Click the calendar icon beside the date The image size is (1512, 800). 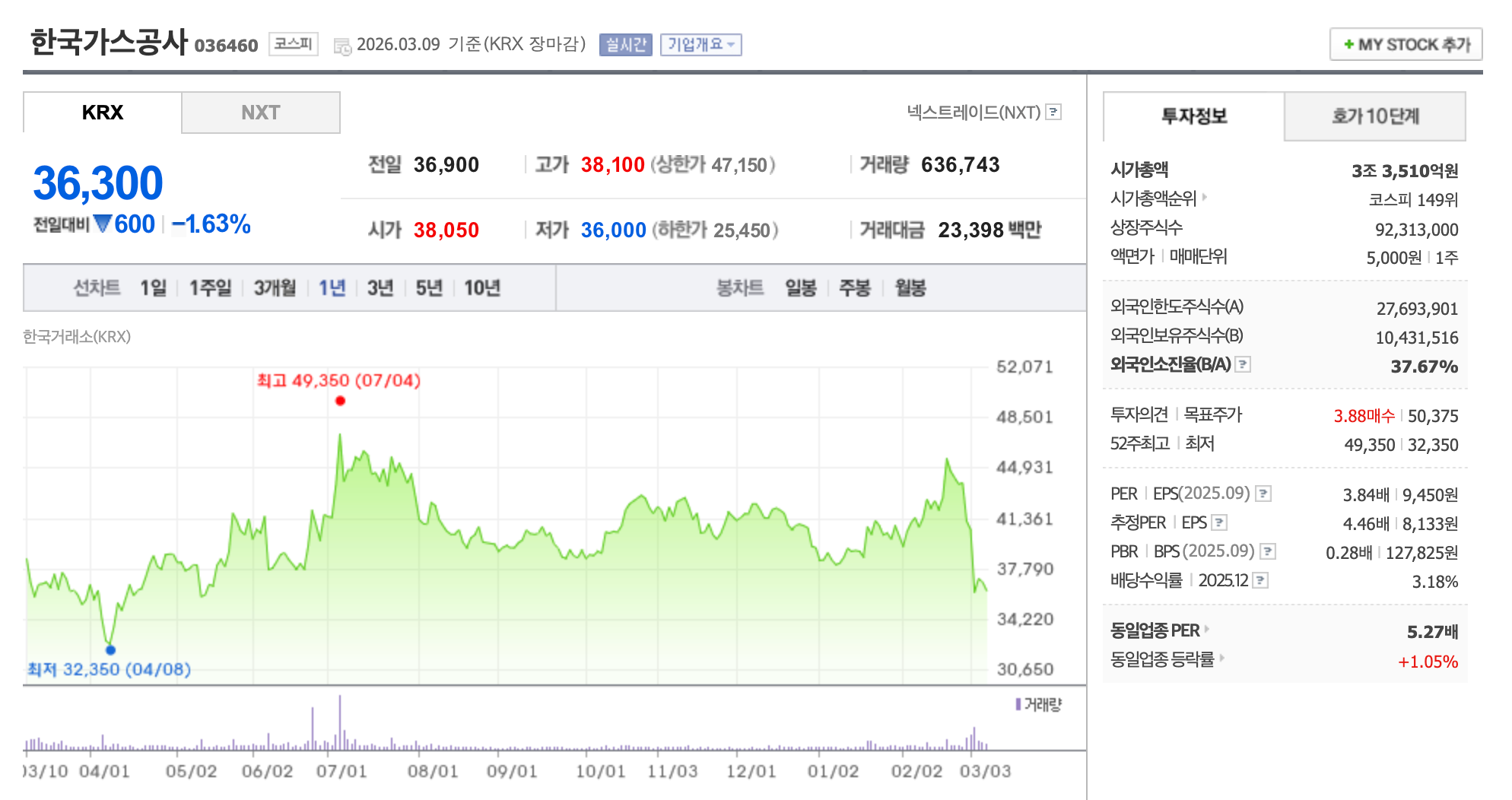[343, 46]
